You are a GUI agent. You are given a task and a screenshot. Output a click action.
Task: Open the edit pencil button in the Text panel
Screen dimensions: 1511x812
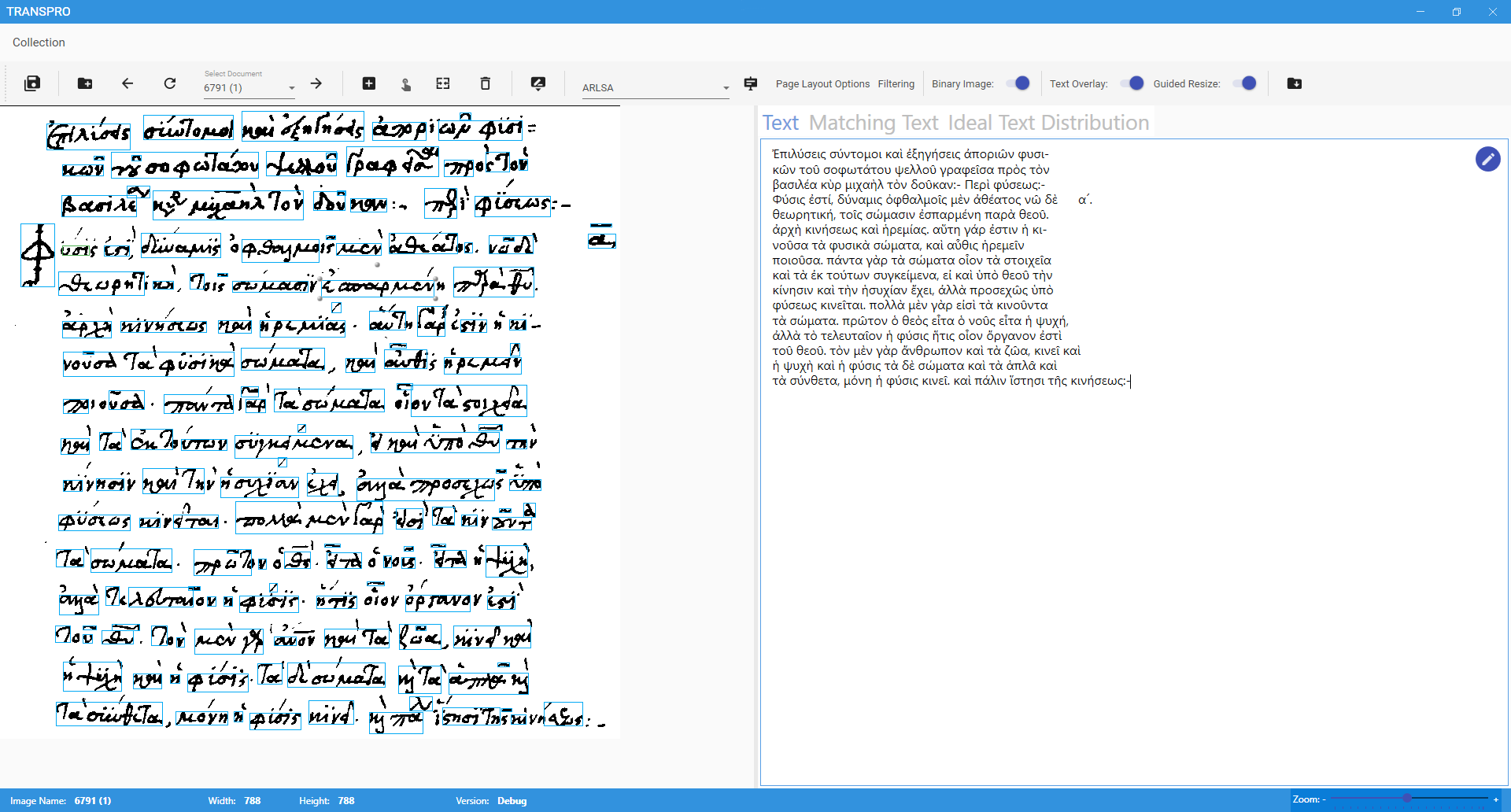1487,159
